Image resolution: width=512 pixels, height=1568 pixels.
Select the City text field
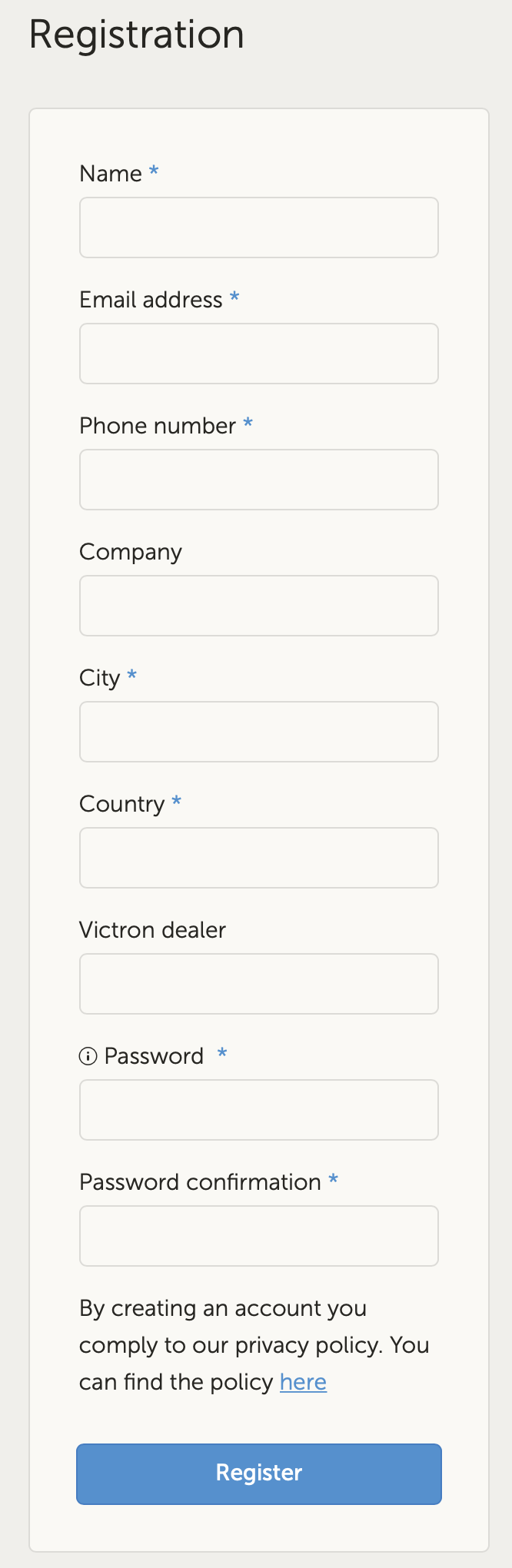pos(258,732)
